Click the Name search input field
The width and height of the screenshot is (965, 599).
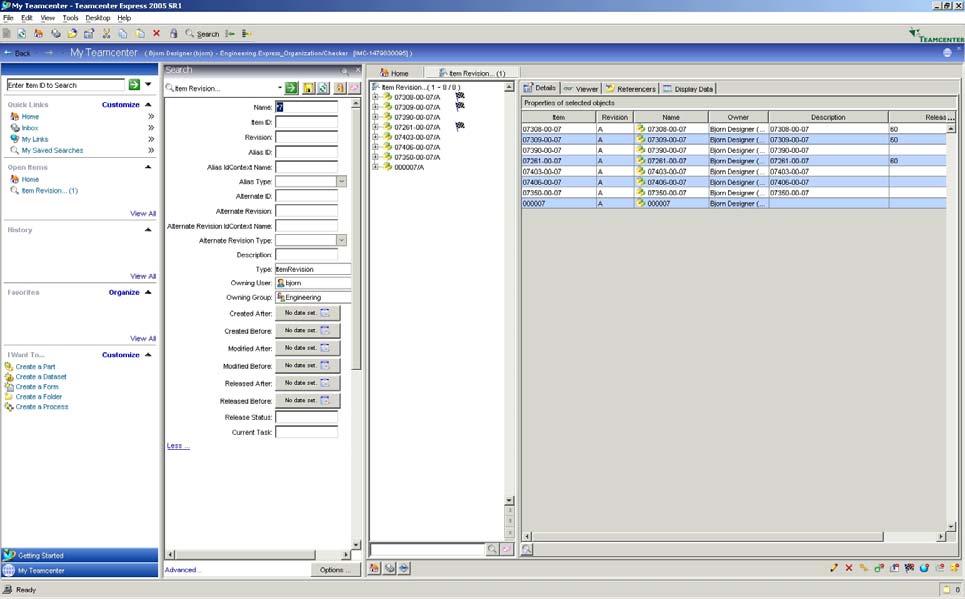click(x=306, y=107)
